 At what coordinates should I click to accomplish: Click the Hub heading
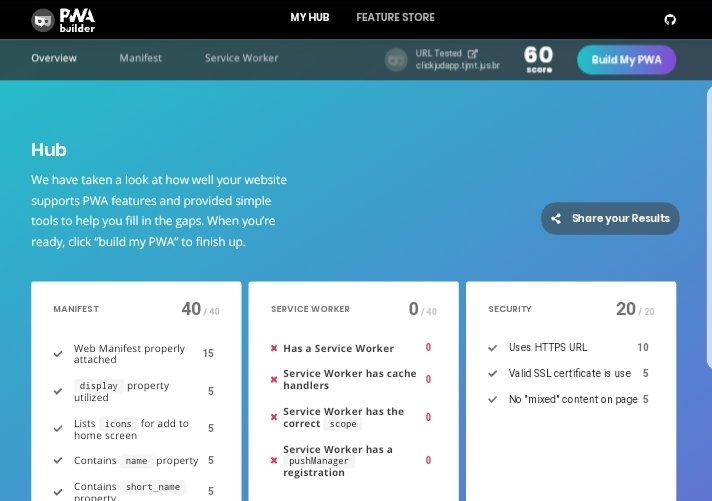click(49, 150)
